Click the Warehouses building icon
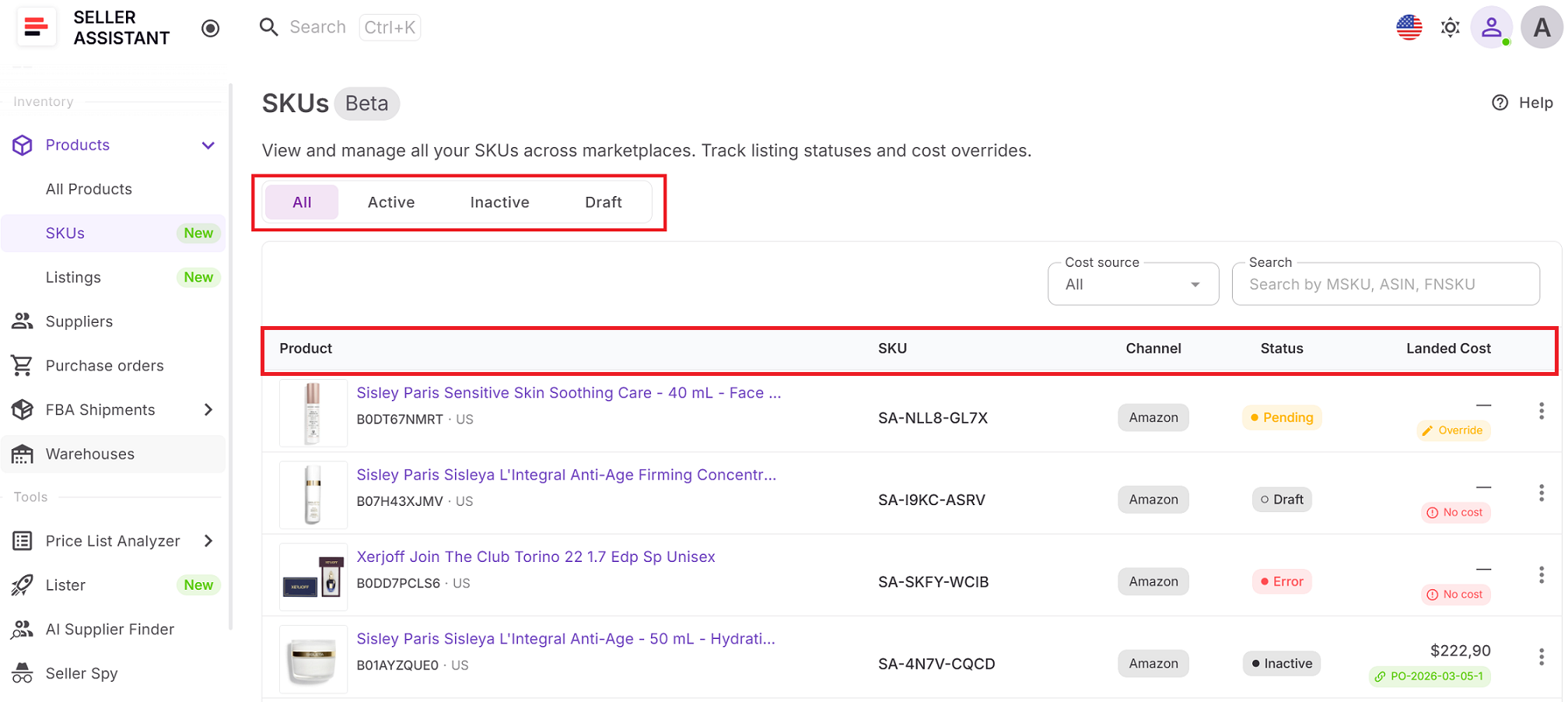 click(x=23, y=454)
